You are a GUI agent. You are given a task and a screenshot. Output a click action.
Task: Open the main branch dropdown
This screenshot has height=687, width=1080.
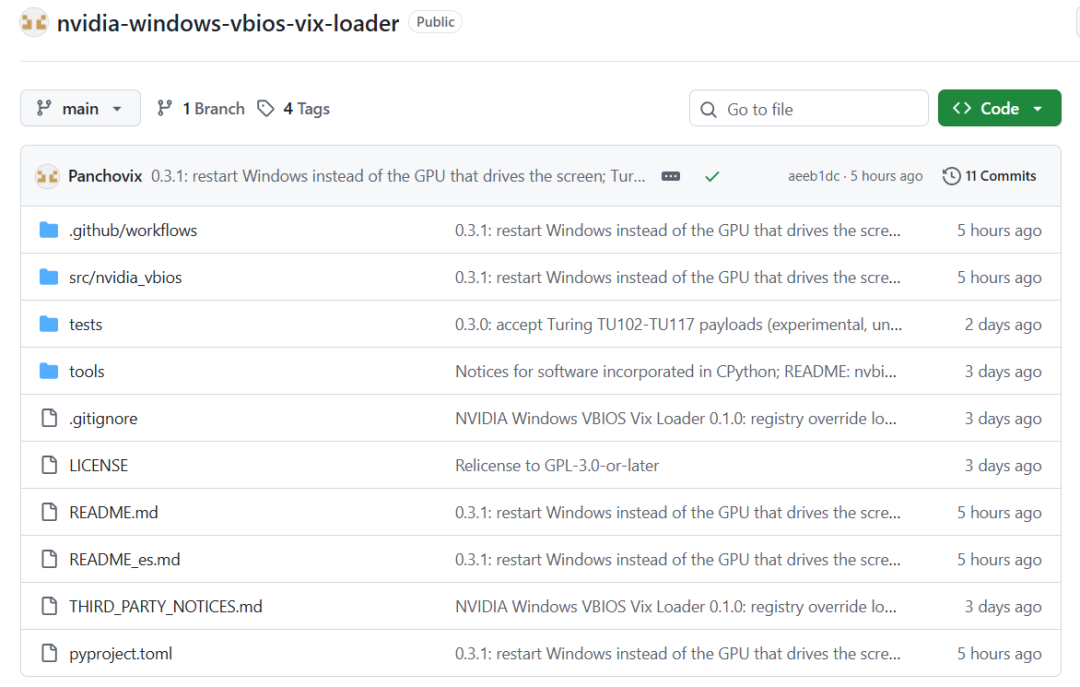click(x=80, y=108)
